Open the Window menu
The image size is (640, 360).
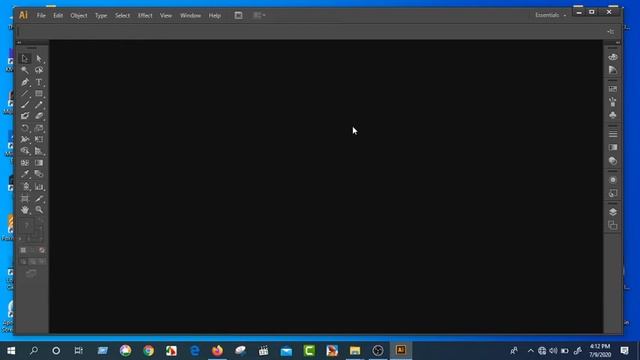(x=190, y=16)
